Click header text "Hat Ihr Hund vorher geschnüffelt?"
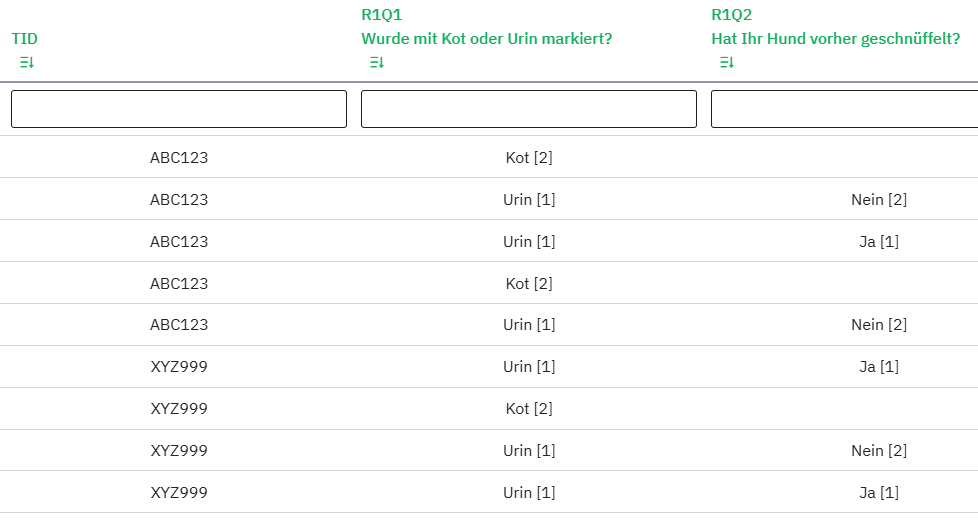 click(835, 39)
